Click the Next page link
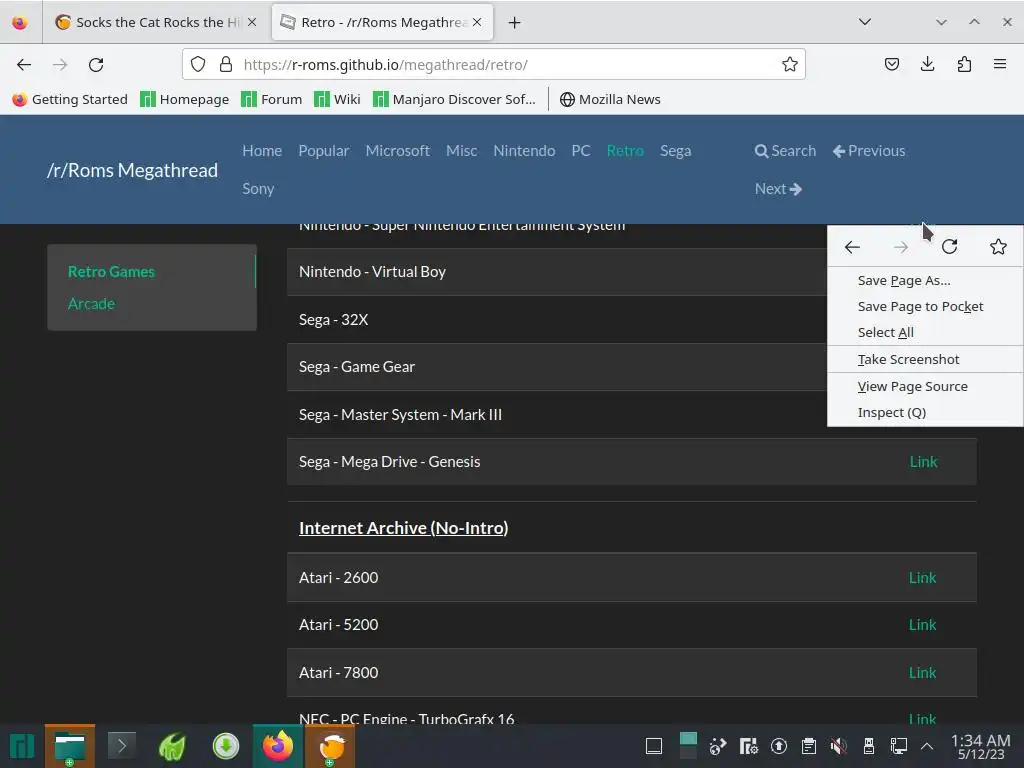 [778, 189]
